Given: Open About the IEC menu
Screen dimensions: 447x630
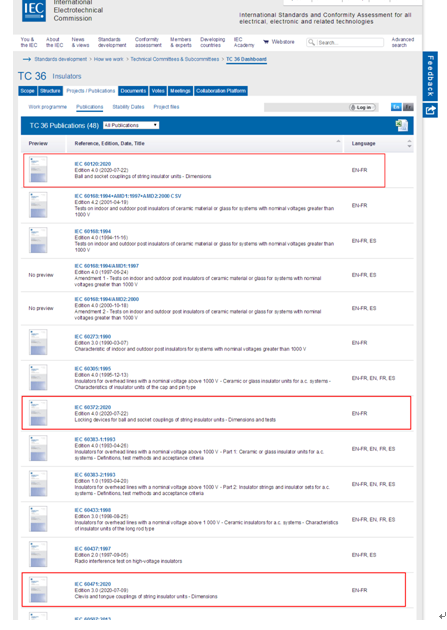Looking at the screenshot, I should tap(54, 42).
